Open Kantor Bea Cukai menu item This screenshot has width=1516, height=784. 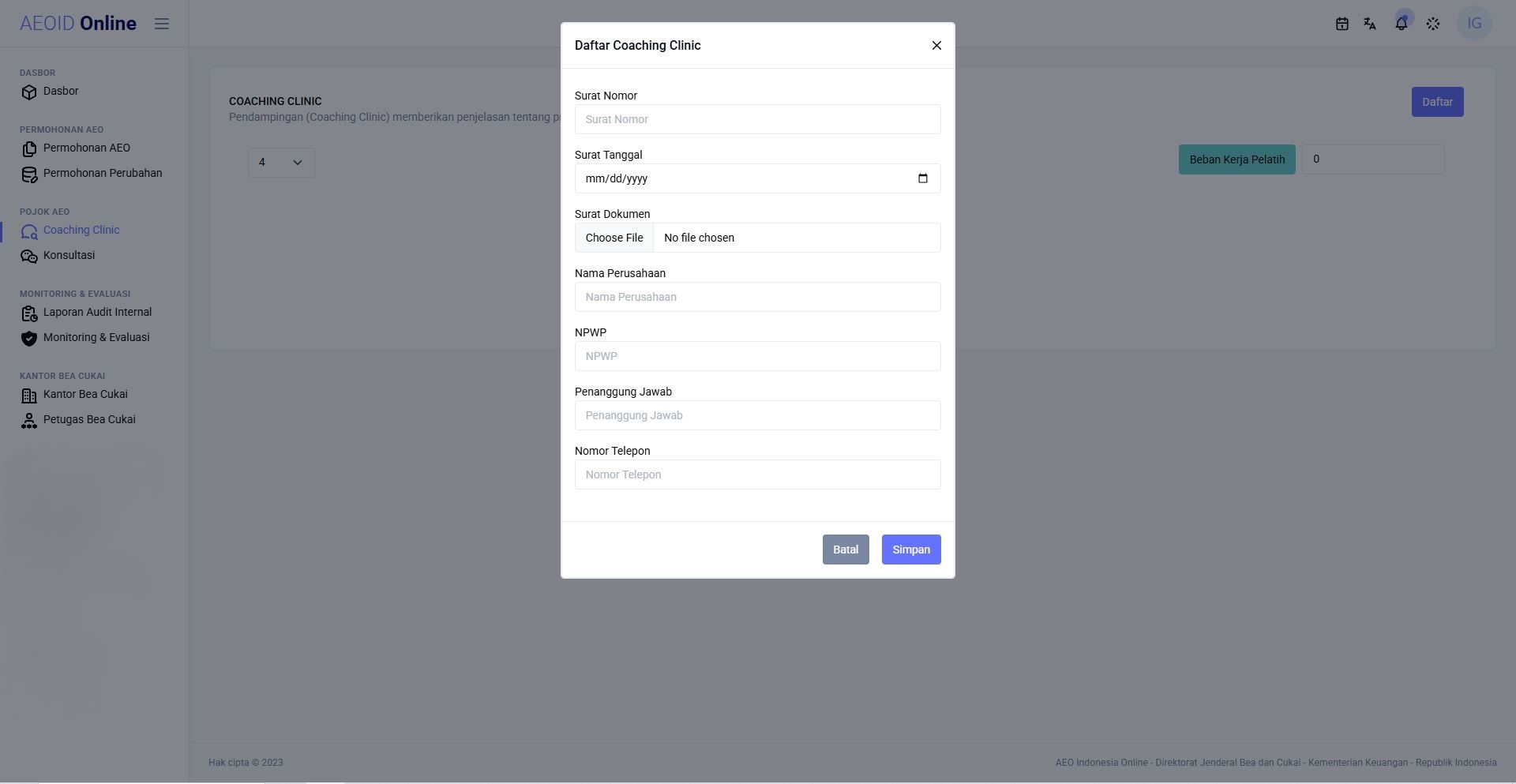click(x=85, y=394)
